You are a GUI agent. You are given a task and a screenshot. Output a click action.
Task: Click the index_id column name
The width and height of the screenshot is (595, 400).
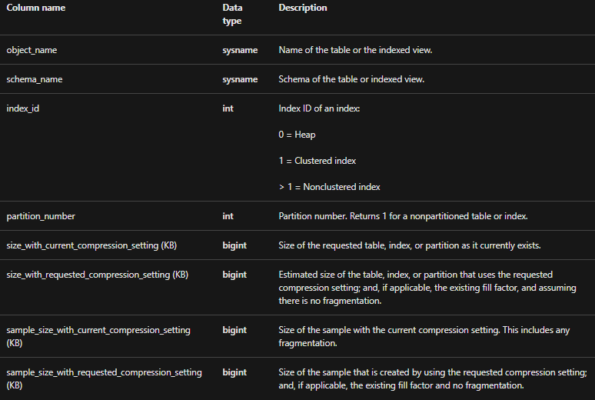23,109
